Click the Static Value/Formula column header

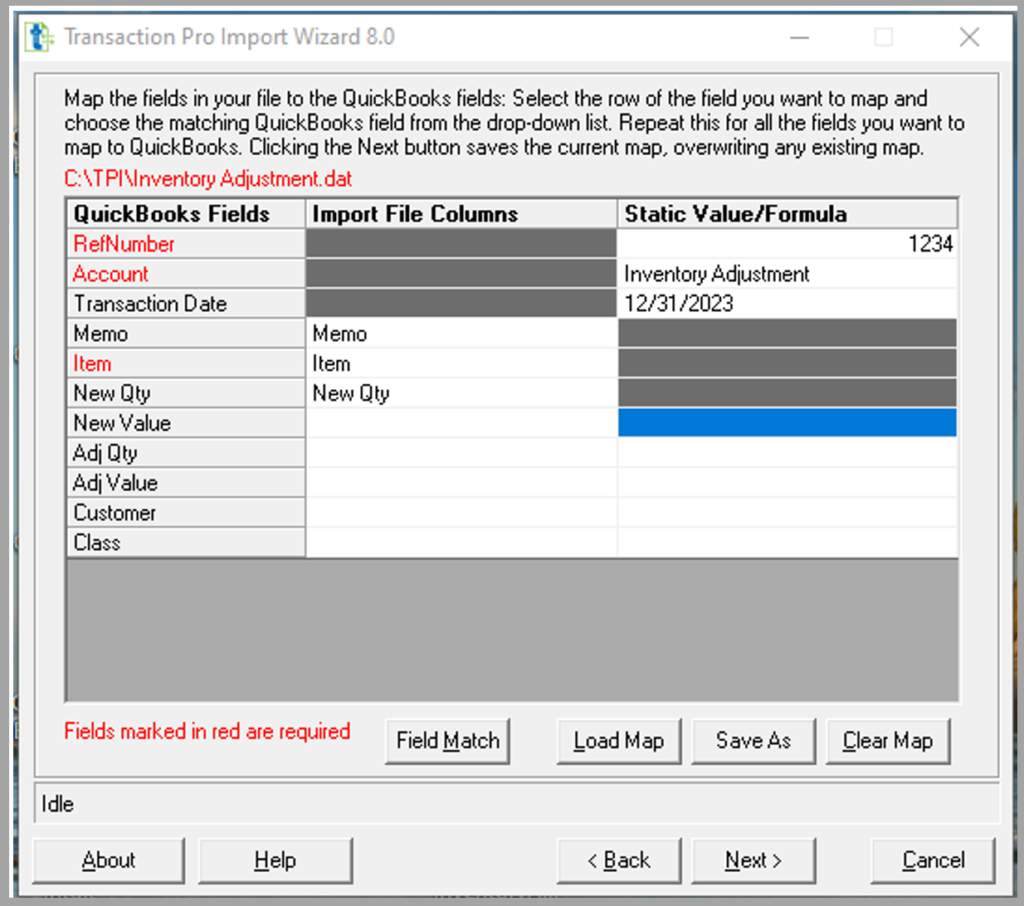pos(787,214)
